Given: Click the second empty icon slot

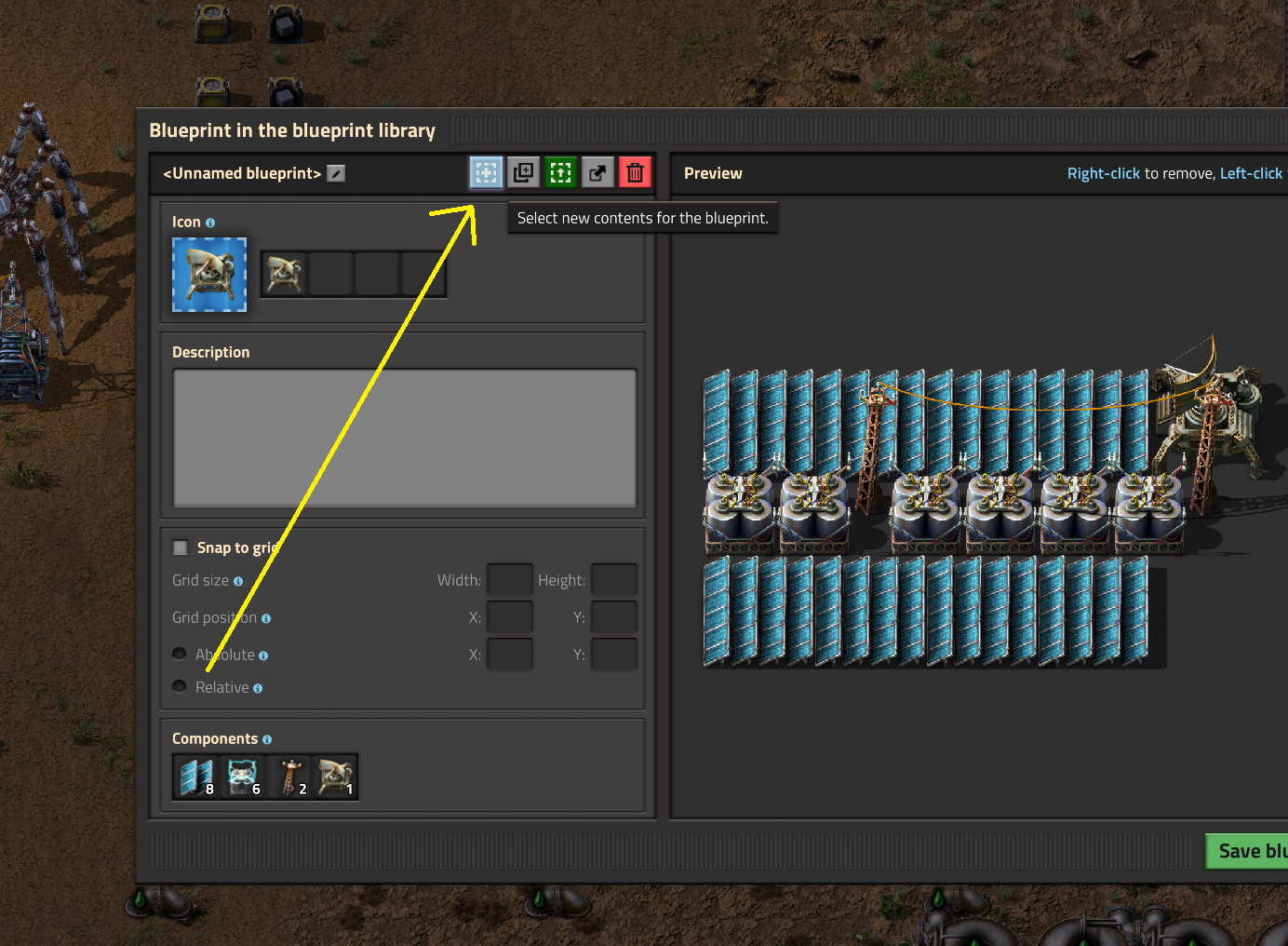Looking at the screenshot, I should click(x=330, y=275).
